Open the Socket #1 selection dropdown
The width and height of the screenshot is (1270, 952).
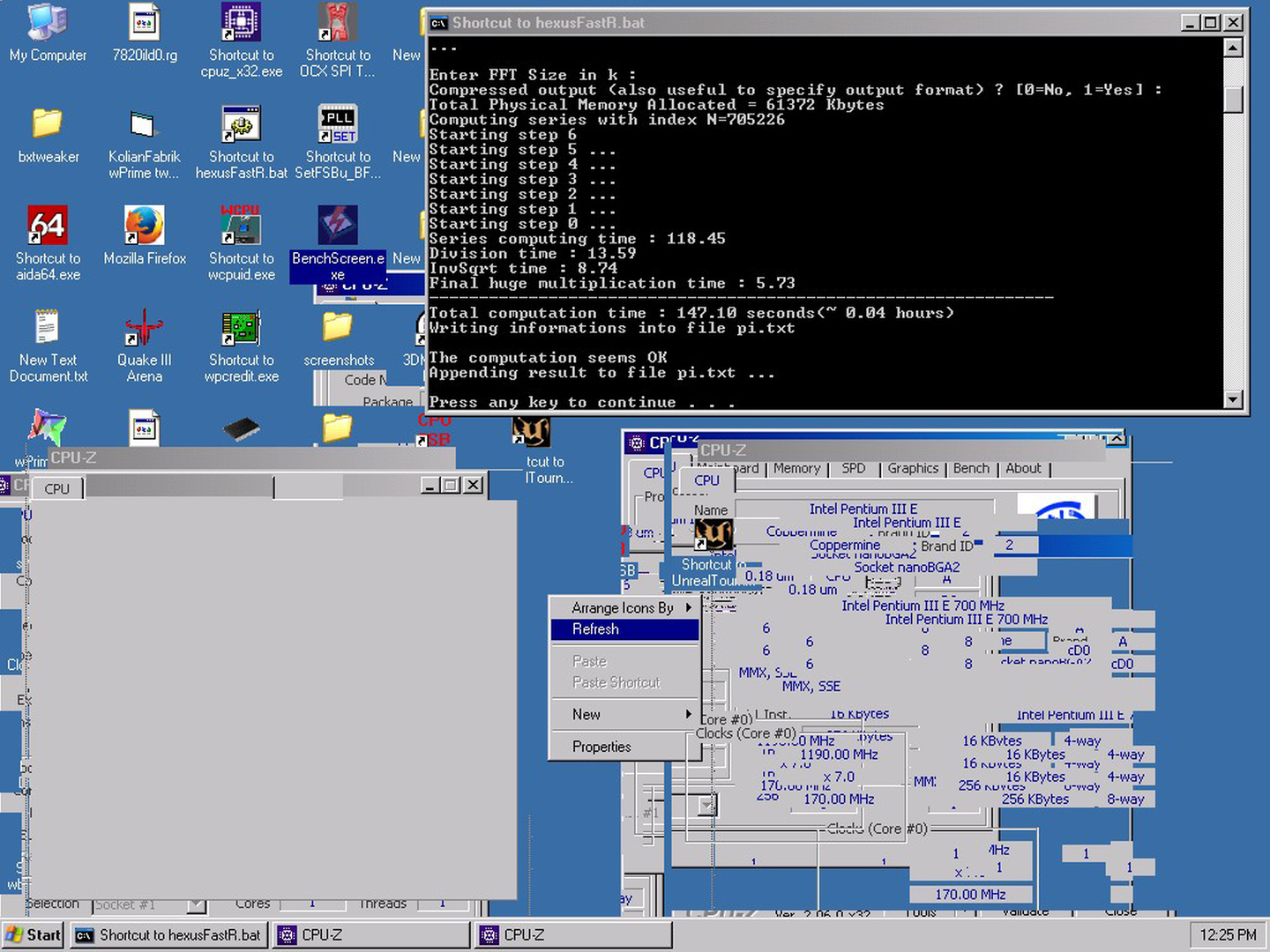point(196,905)
